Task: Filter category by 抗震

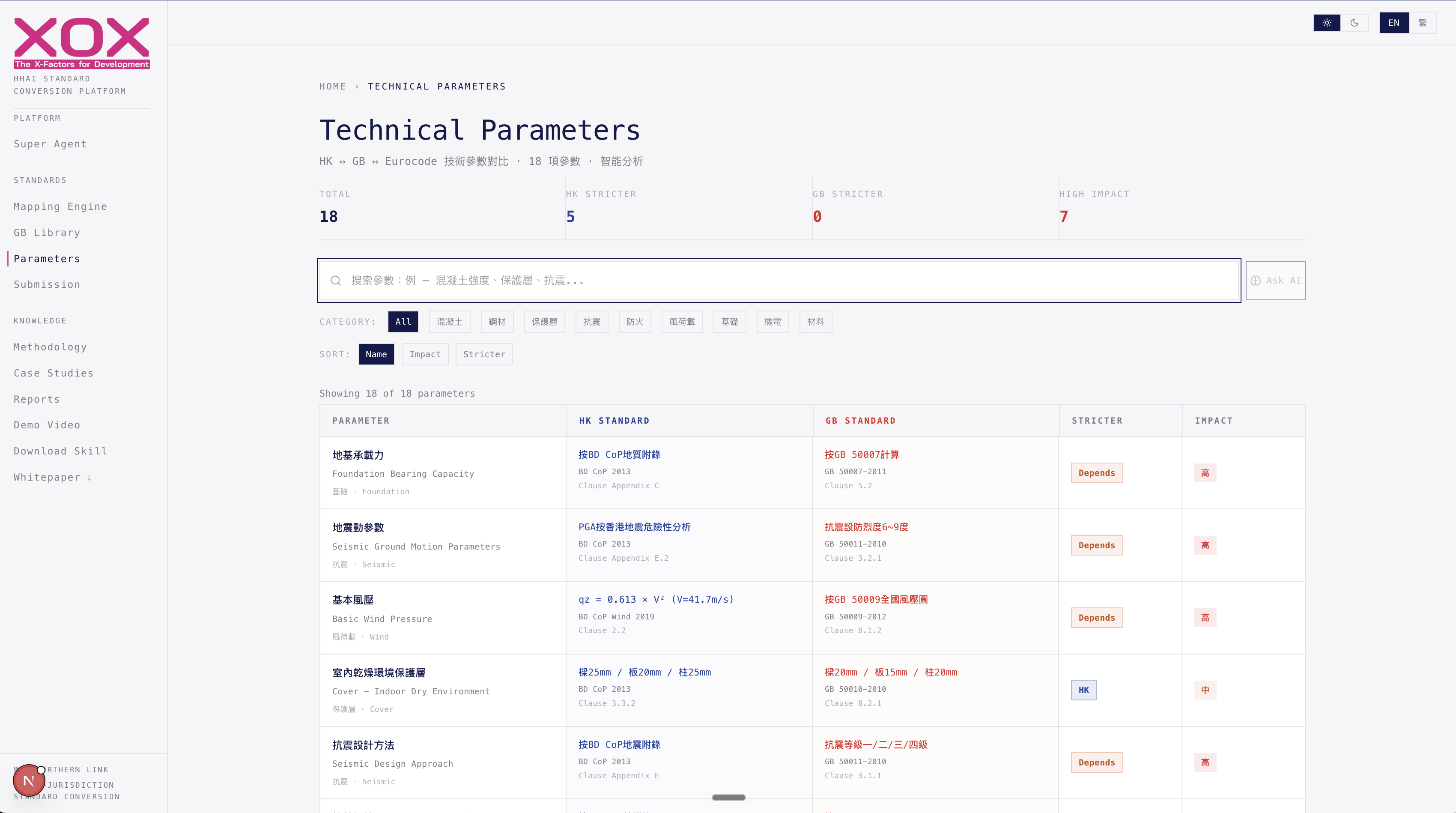Action: pyautogui.click(x=592, y=322)
